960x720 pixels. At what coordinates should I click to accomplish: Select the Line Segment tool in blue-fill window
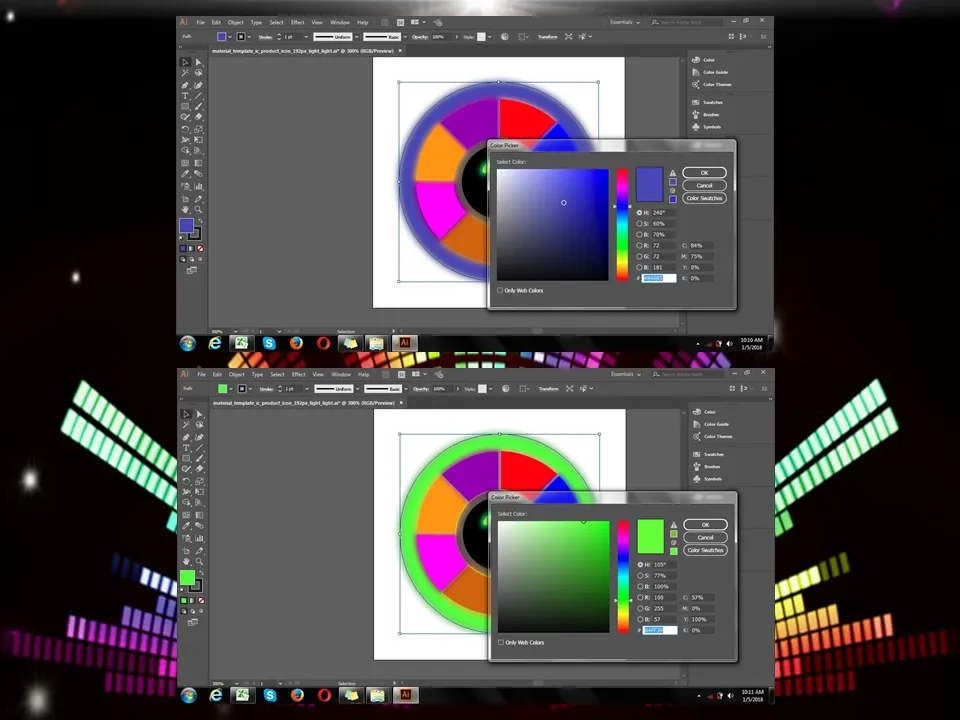198,96
